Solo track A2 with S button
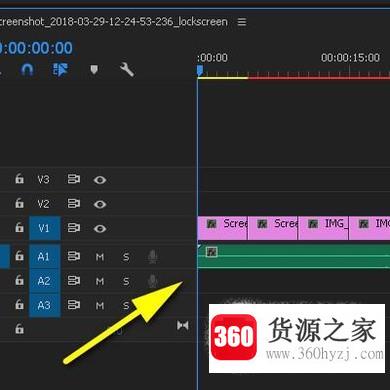Screen dimensions: 390x390 click(x=126, y=281)
